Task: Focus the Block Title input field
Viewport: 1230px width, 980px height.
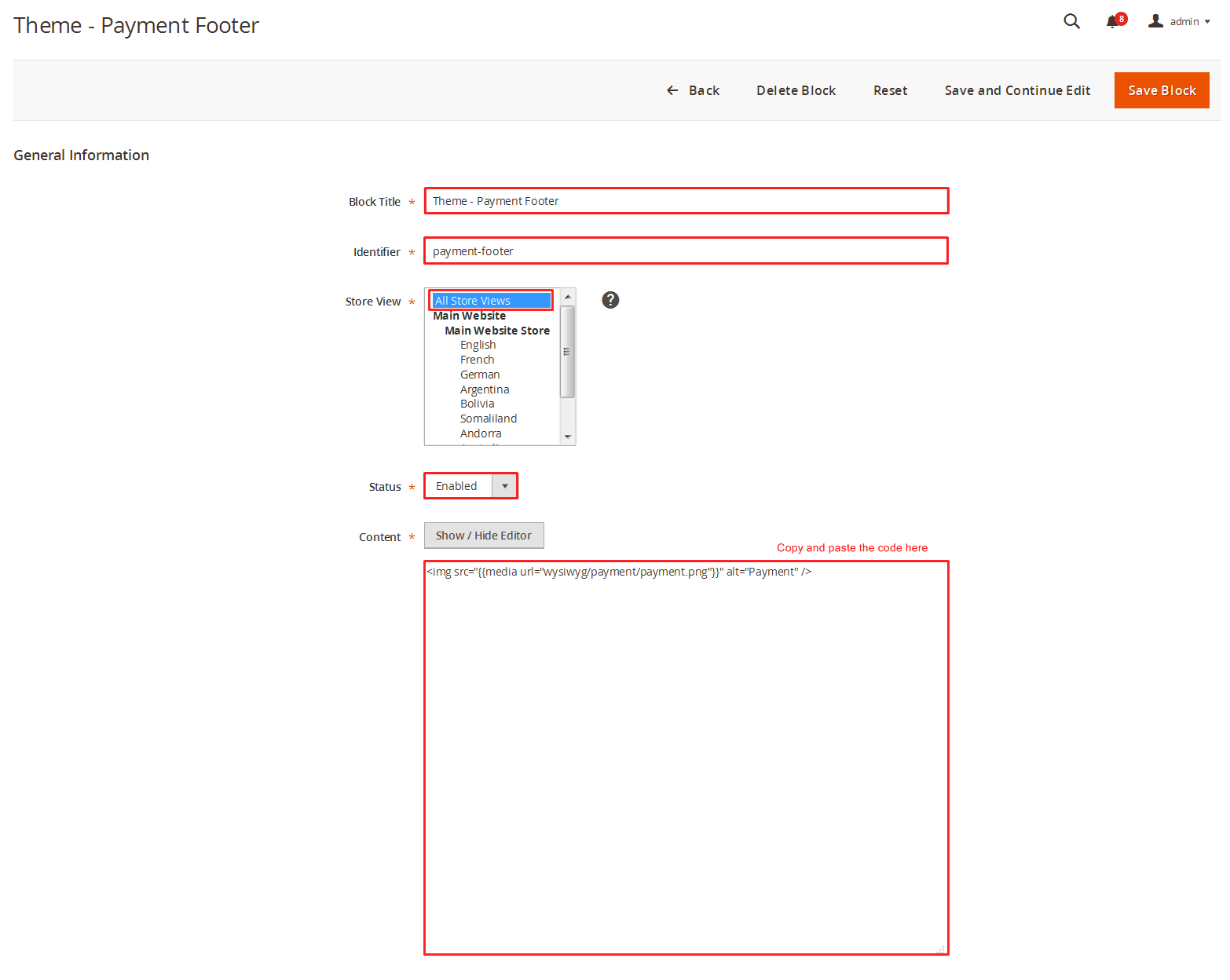Action: [686, 201]
